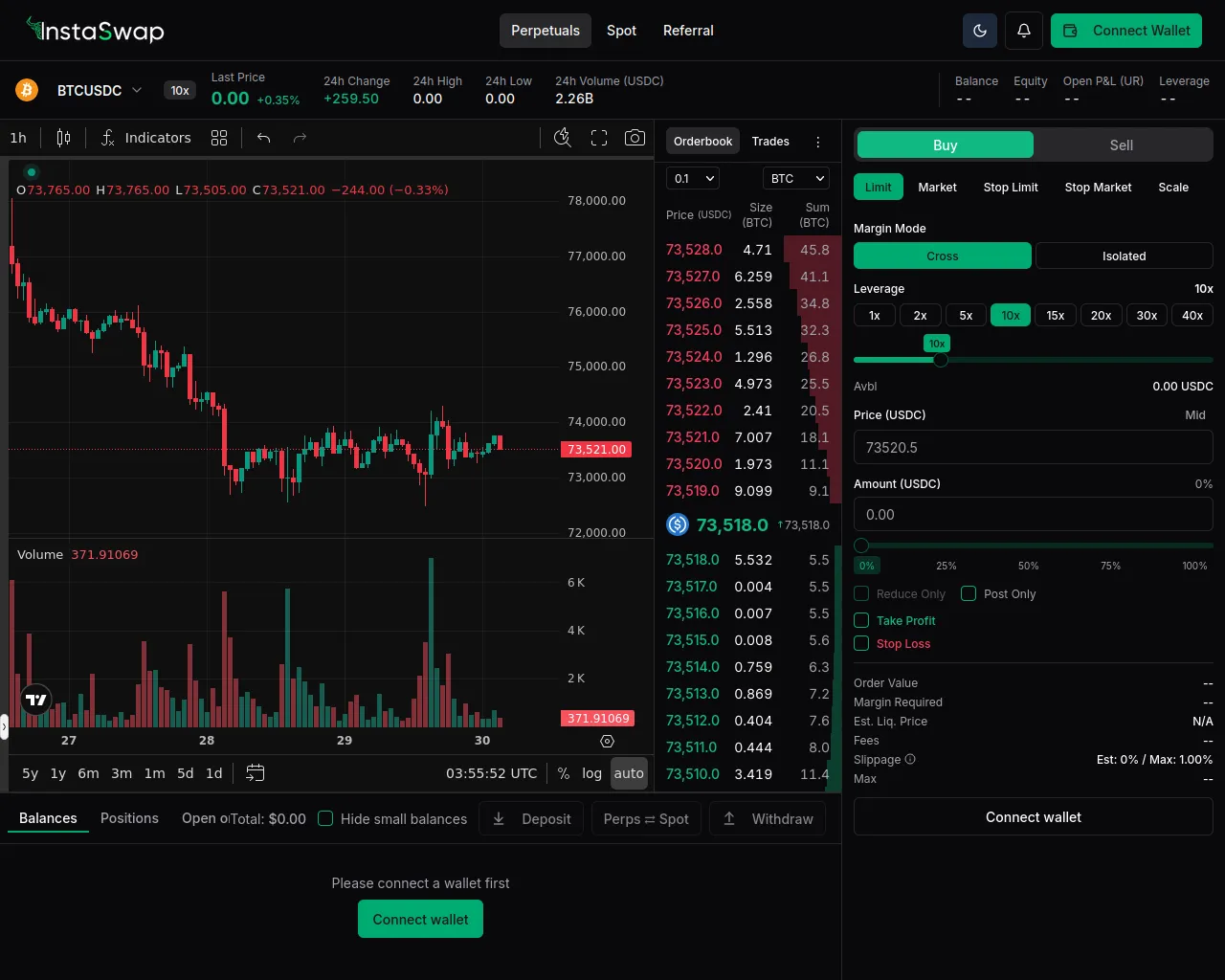Set amount slider to 50% mark
Screen dimensions: 1225x980
click(1029, 566)
